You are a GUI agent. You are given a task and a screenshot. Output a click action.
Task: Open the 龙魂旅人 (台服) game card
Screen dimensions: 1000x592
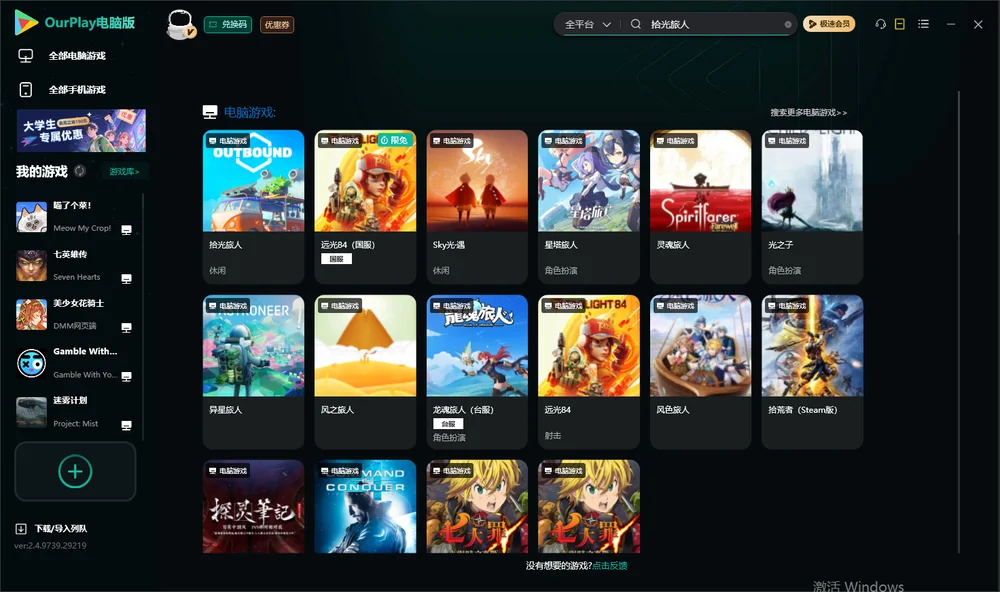tap(477, 372)
